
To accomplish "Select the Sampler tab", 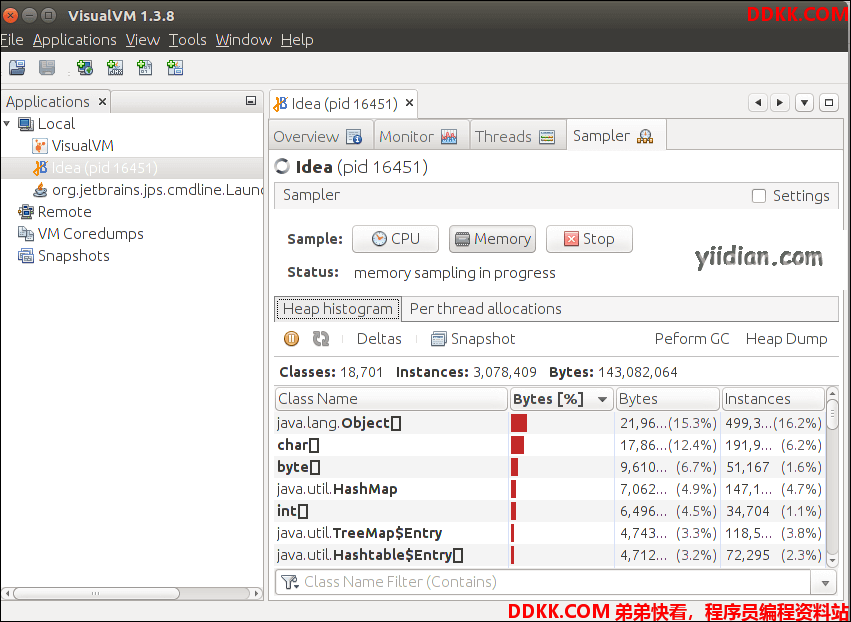I will [x=616, y=136].
